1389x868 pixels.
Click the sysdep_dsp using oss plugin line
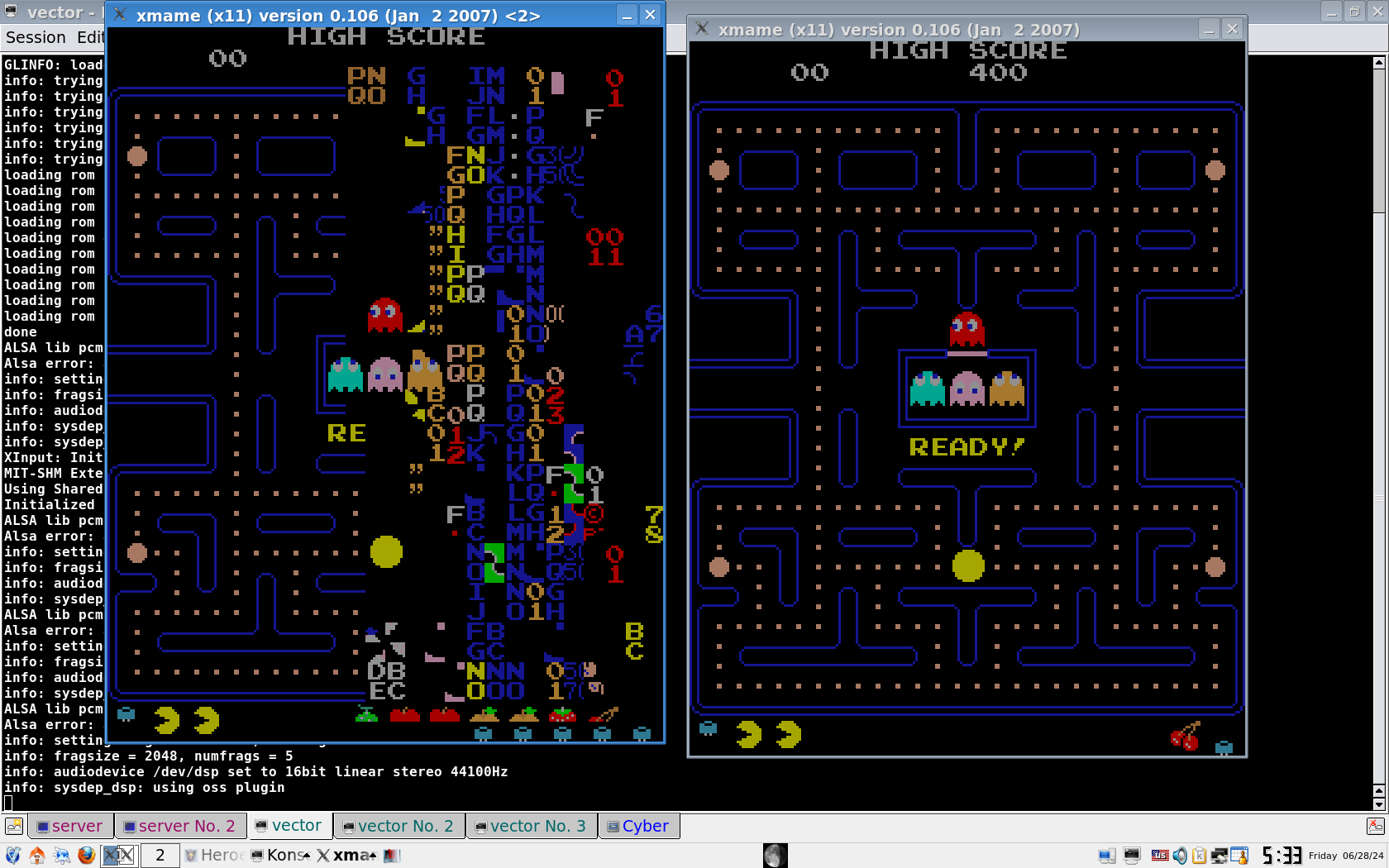pos(145,787)
